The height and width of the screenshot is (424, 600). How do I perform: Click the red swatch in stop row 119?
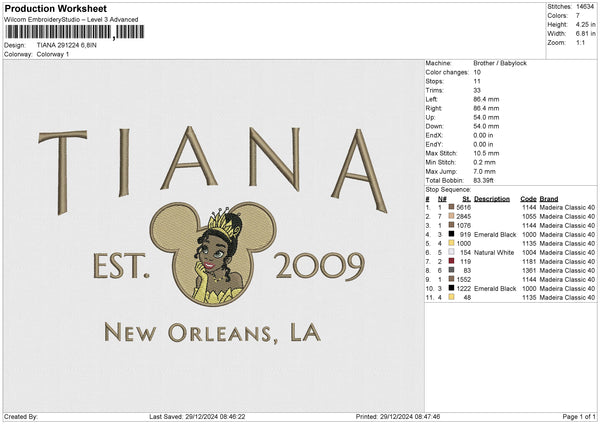coord(452,261)
